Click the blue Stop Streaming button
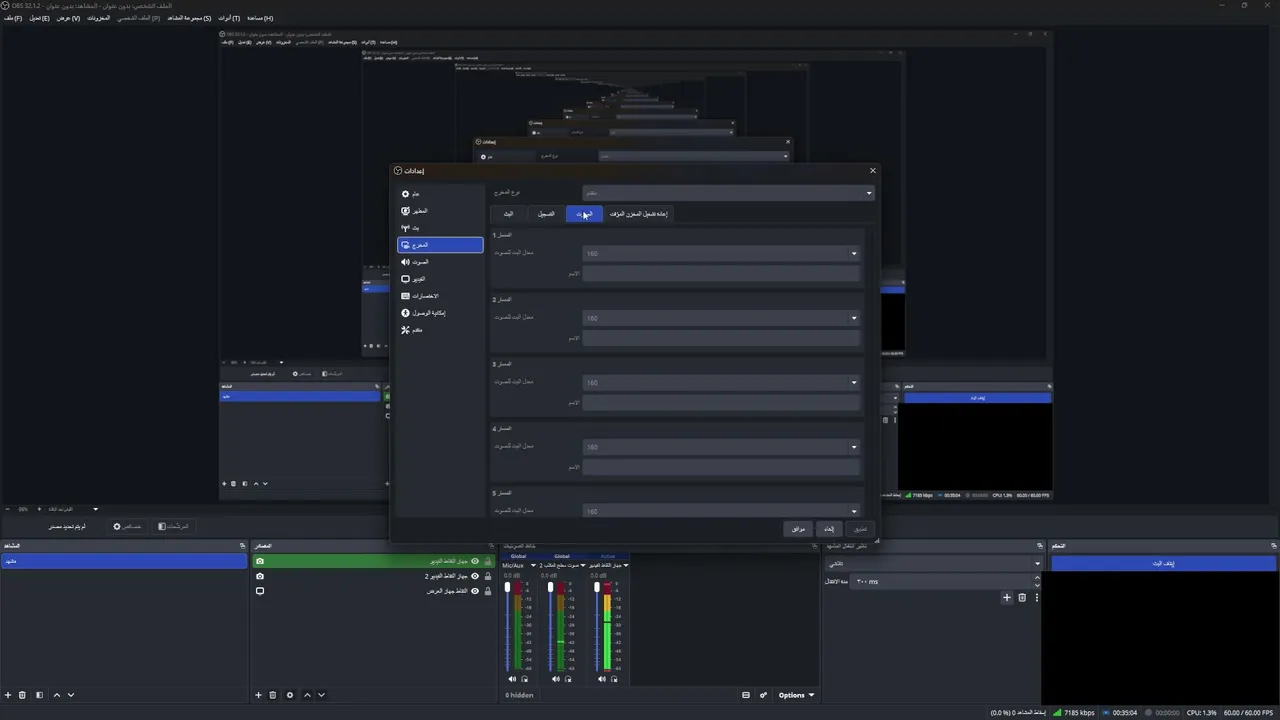 (1163, 563)
